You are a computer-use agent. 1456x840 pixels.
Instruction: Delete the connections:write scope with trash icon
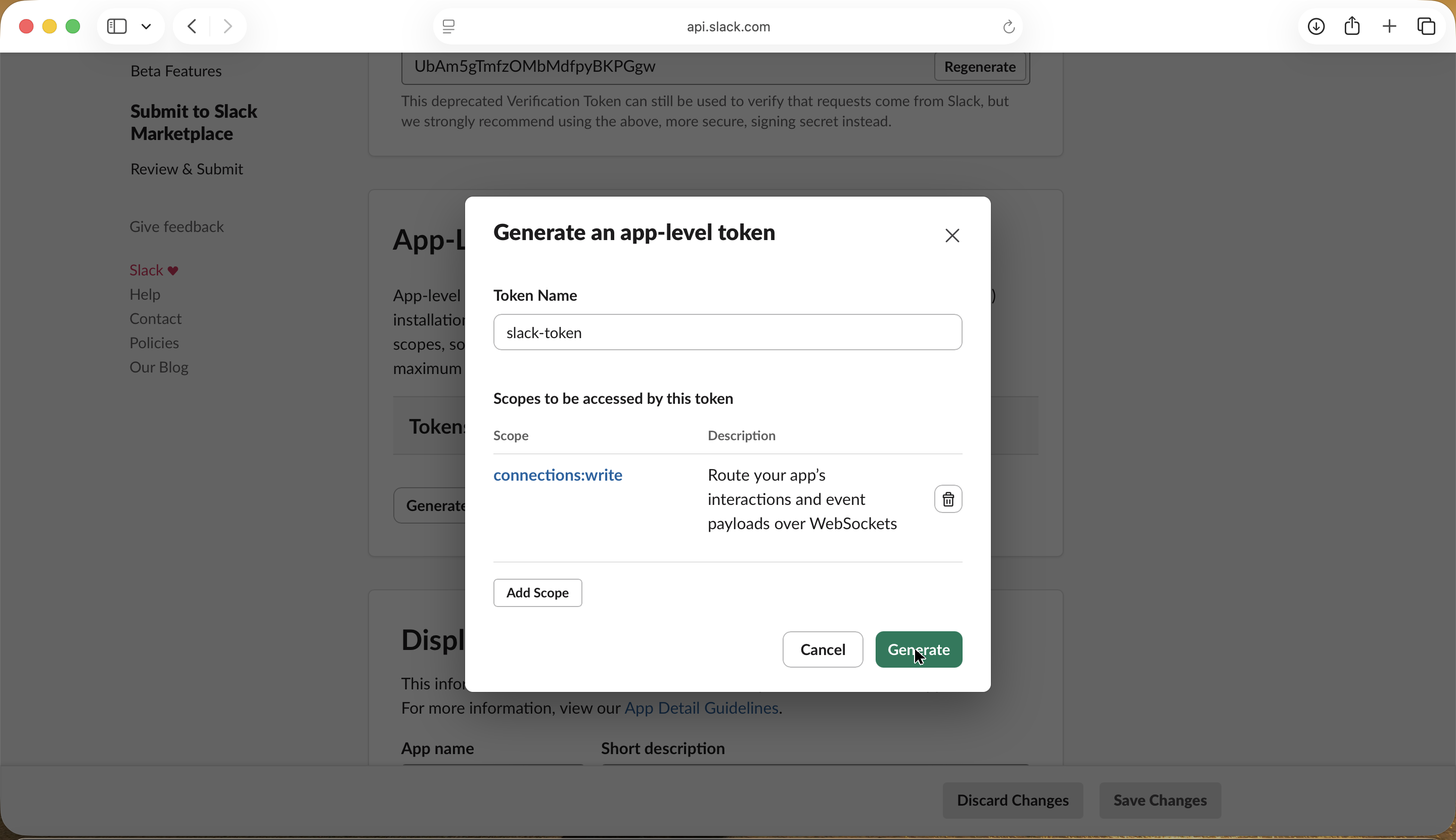click(948, 499)
